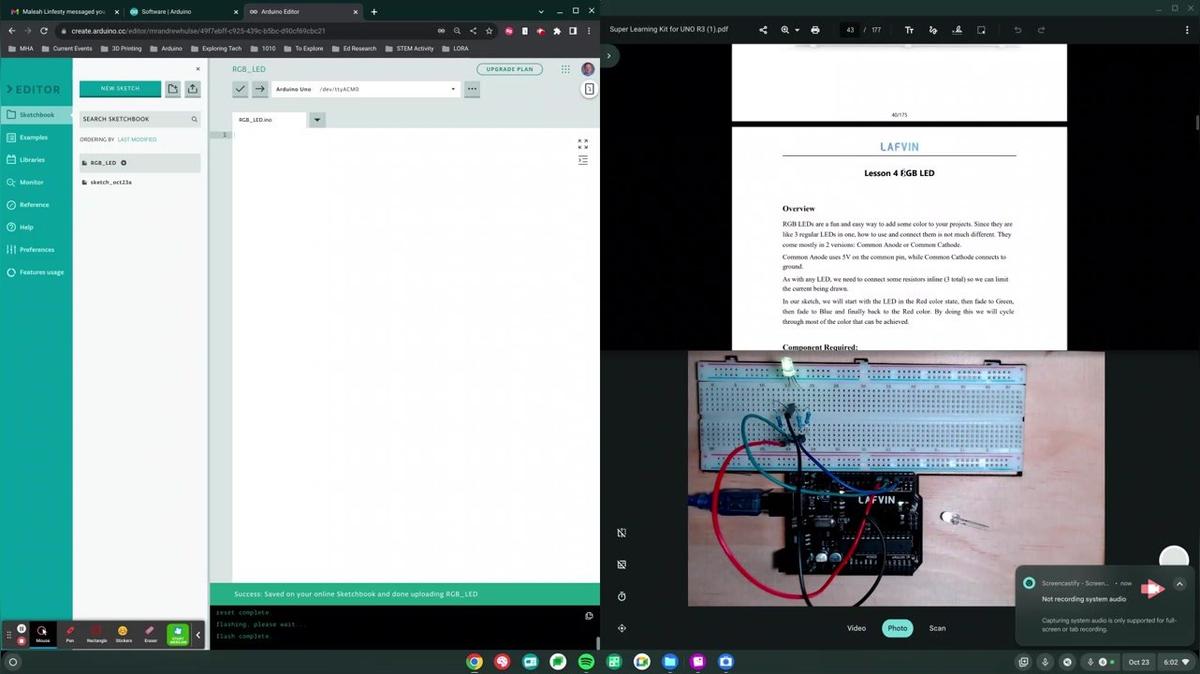This screenshot has height=674, width=1200.
Task: Click the search magnifier in Search Sketchbook
Action: point(194,119)
